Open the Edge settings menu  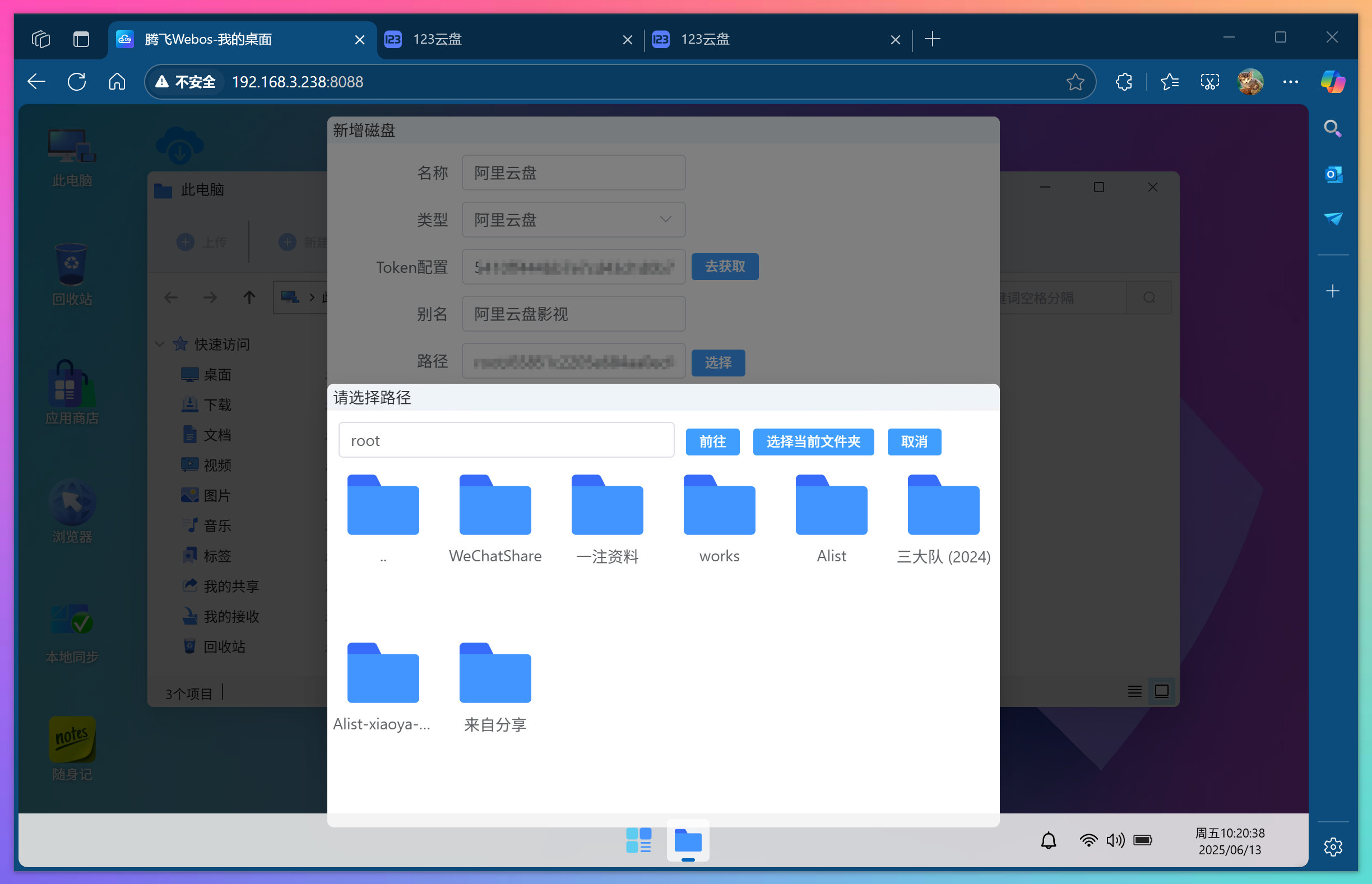click(x=1290, y=82)
